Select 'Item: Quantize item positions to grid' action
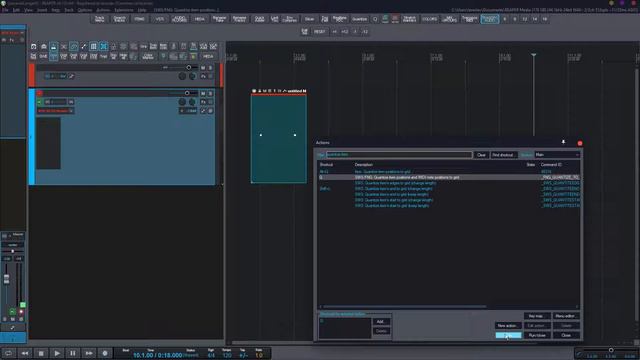The height and width of the screenshot is (360, 640). click(x=449, y=172)
